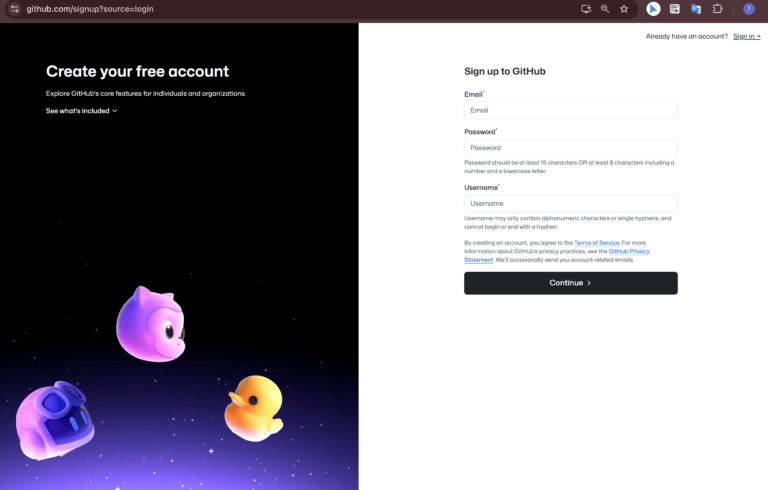Click the github.com/signup URL in address bar
The width and height of the screenshot is (768, 490).
click(x=90, y=9)
